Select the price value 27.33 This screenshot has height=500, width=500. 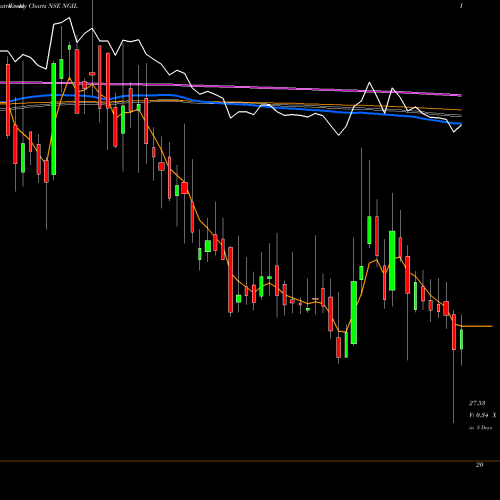point(477,403)
